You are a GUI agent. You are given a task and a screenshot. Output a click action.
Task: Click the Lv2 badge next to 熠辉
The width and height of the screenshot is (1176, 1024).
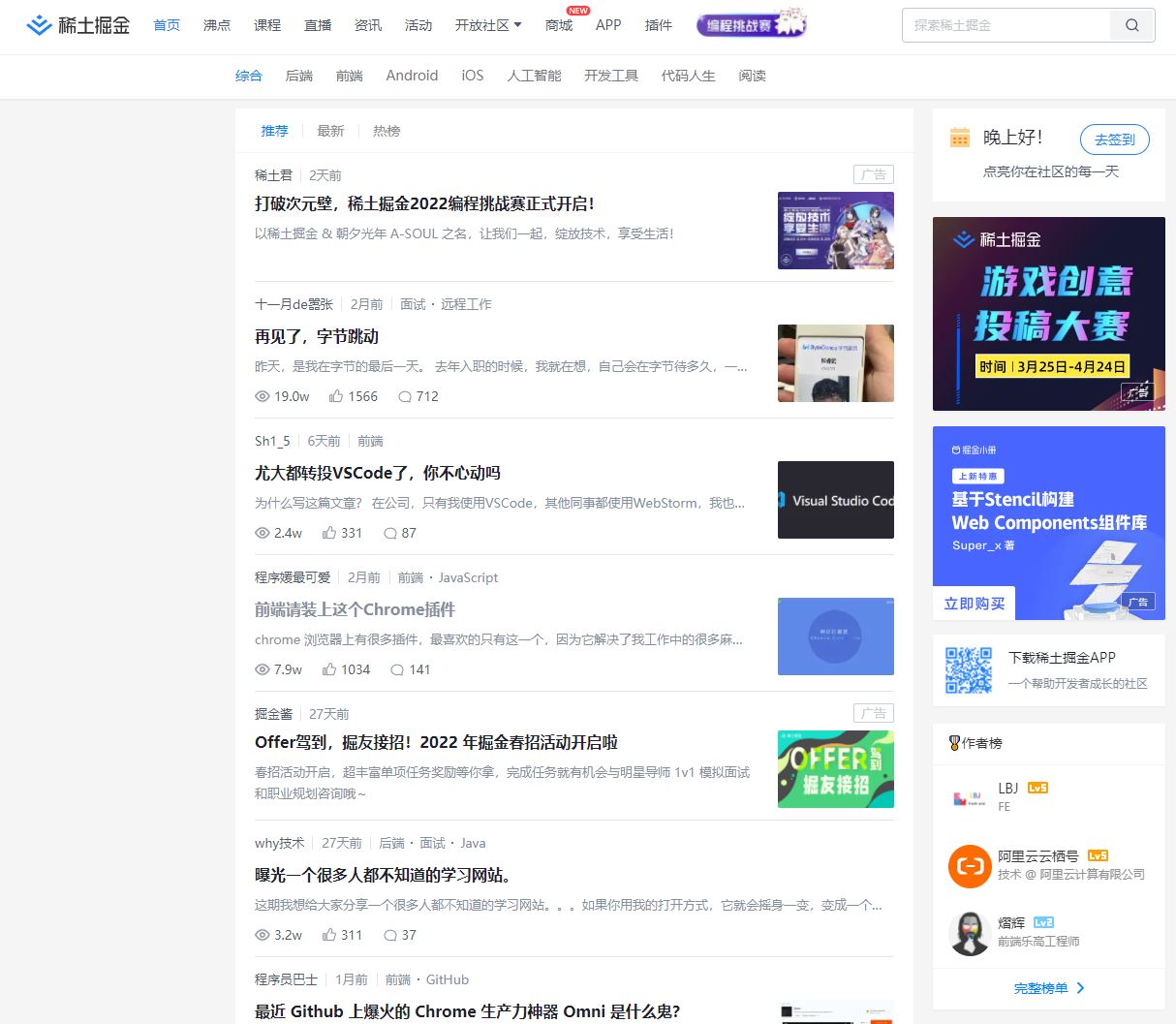coord(1043,922)
